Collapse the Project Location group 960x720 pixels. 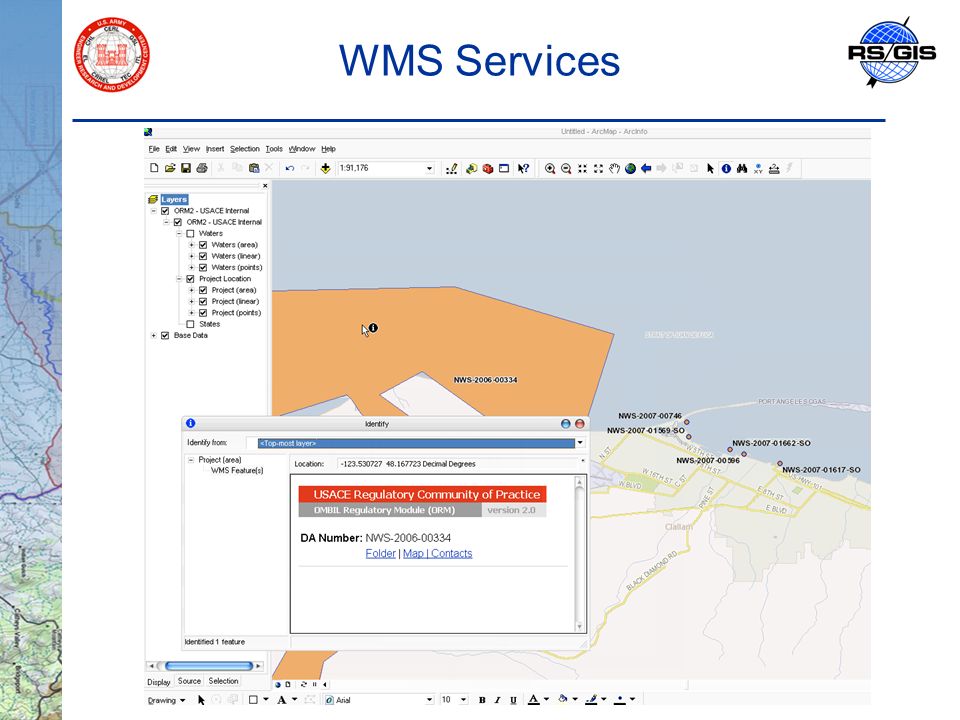pos(179,279)
